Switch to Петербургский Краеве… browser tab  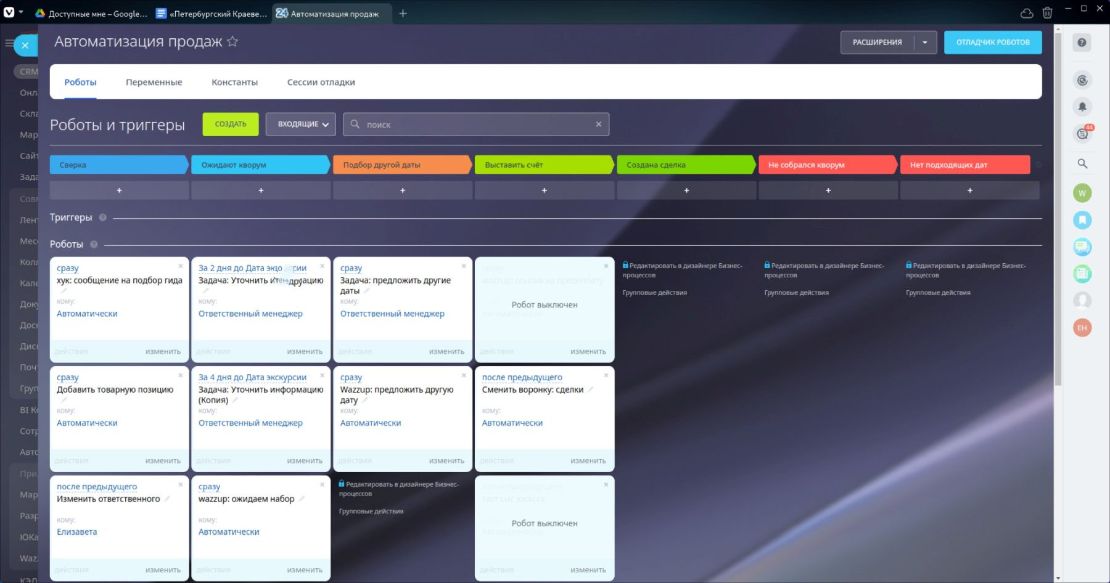pyautogui.click(x=212, y=13)
